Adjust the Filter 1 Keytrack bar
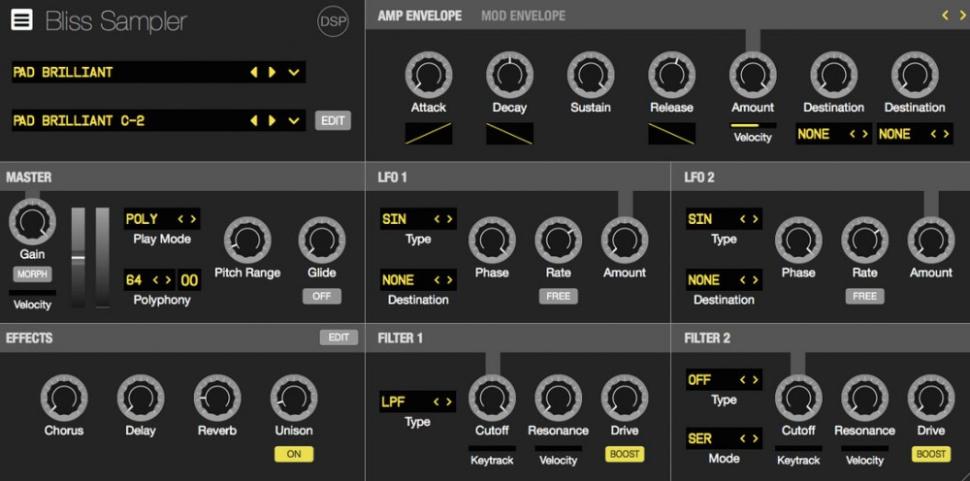The width and height of the screenshot is (970, 481). [x=492, y=448]
